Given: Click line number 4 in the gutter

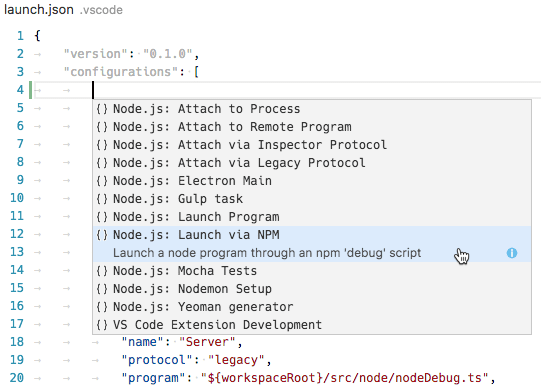Looking at the screenshot, I should (x=20, y=90).
